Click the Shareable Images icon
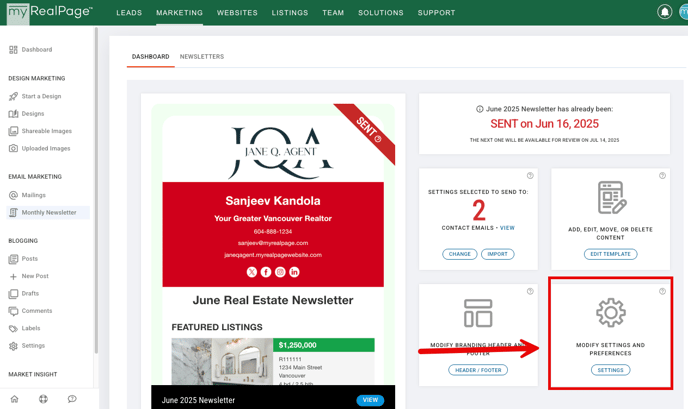Viewport: 688px width, 409px height. (13, 131)
